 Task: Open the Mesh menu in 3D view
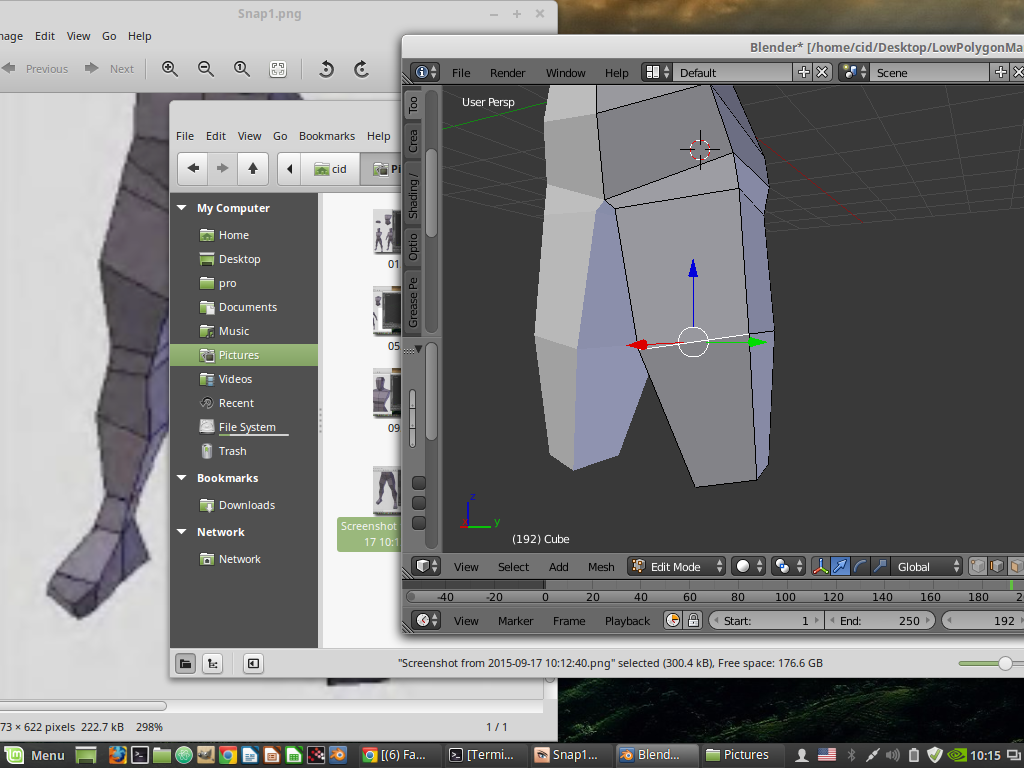pos(601,567)
